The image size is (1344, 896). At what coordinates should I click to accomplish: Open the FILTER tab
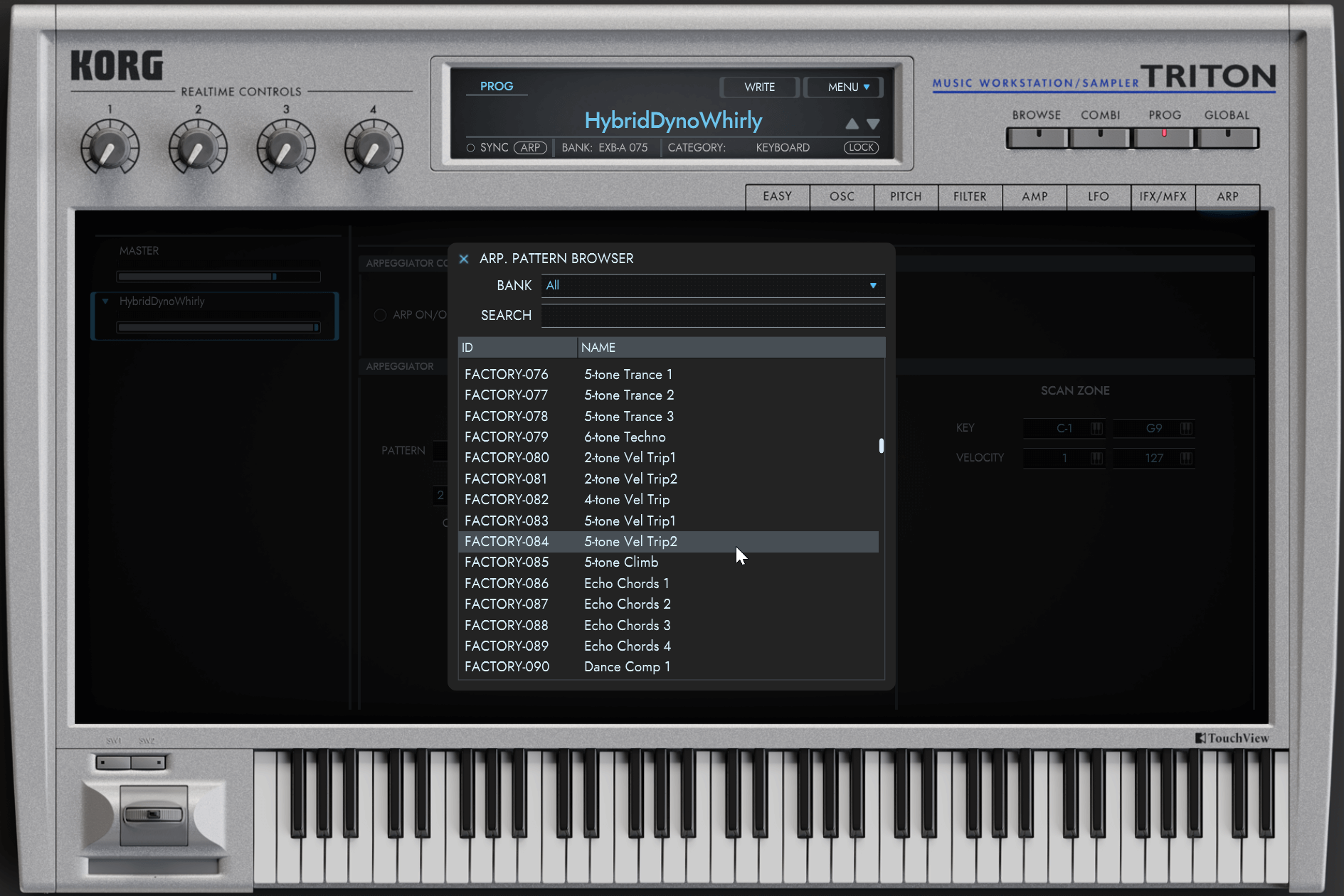pos(970,196)
